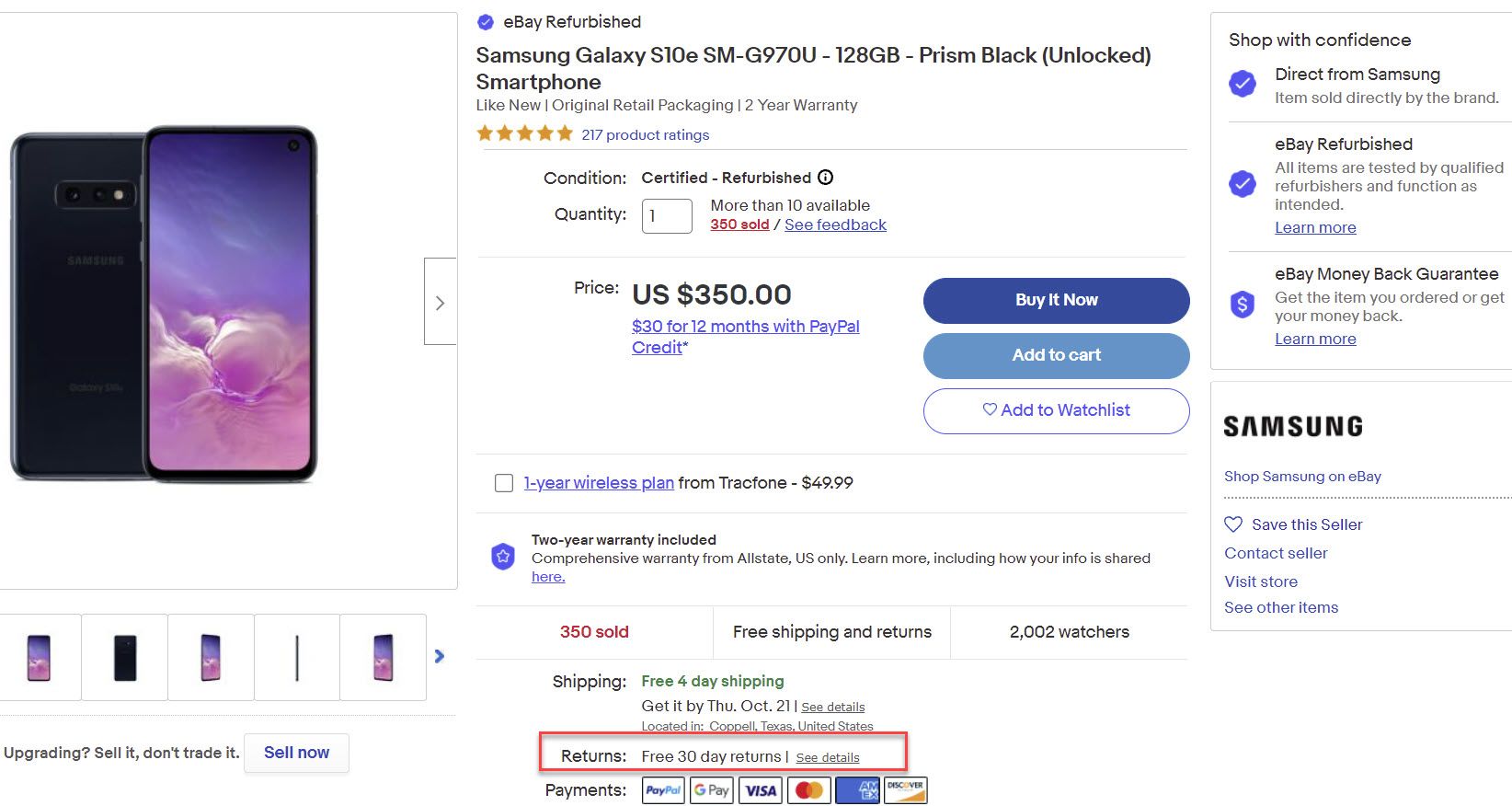Click the Google Pay payment icon
1512x806 pixels.
[x=712, y=790]
